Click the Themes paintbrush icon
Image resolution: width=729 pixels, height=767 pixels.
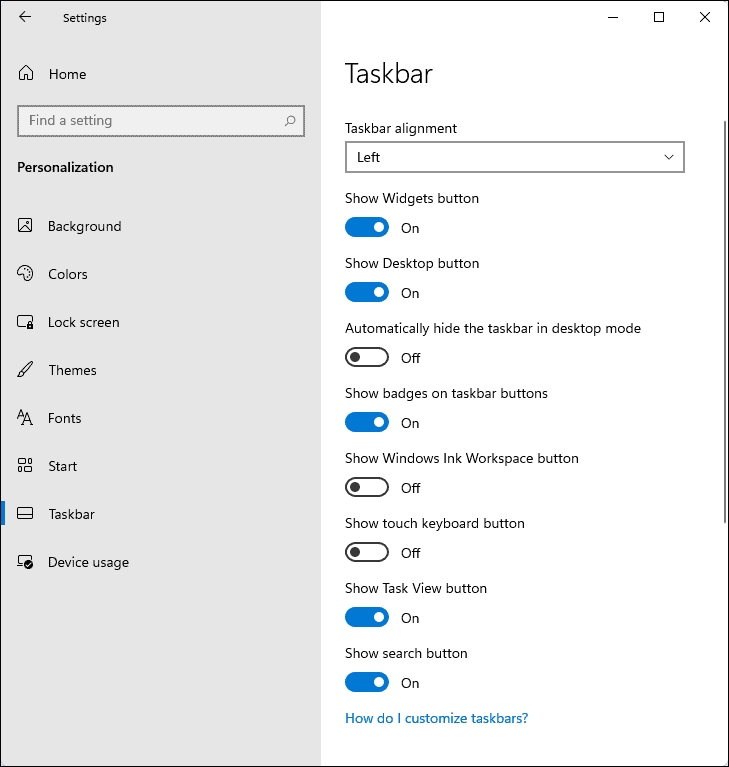(25, 370)
